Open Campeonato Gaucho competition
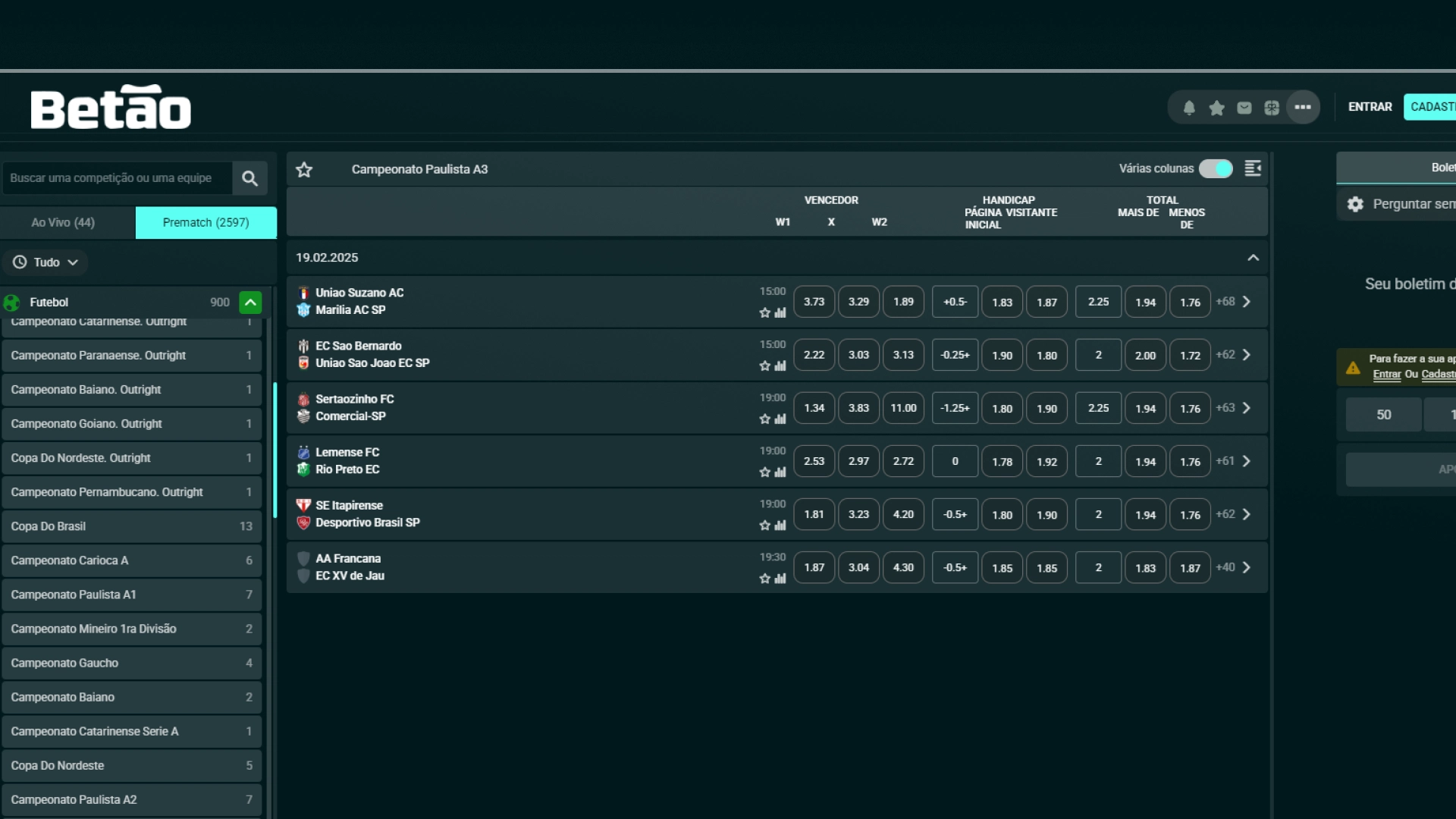 132,663
